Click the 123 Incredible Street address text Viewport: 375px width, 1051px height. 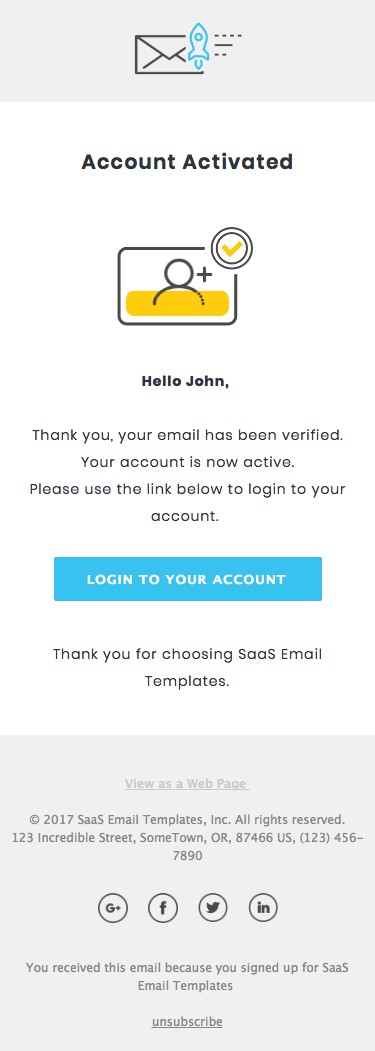(x=188, y=847)
